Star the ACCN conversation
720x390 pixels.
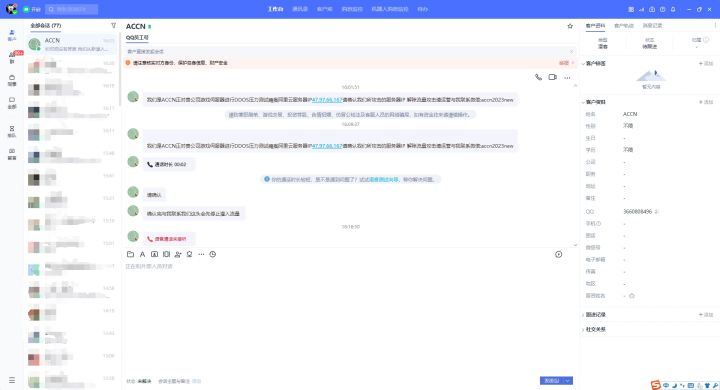pyautogui.click(x=570, y=26)
